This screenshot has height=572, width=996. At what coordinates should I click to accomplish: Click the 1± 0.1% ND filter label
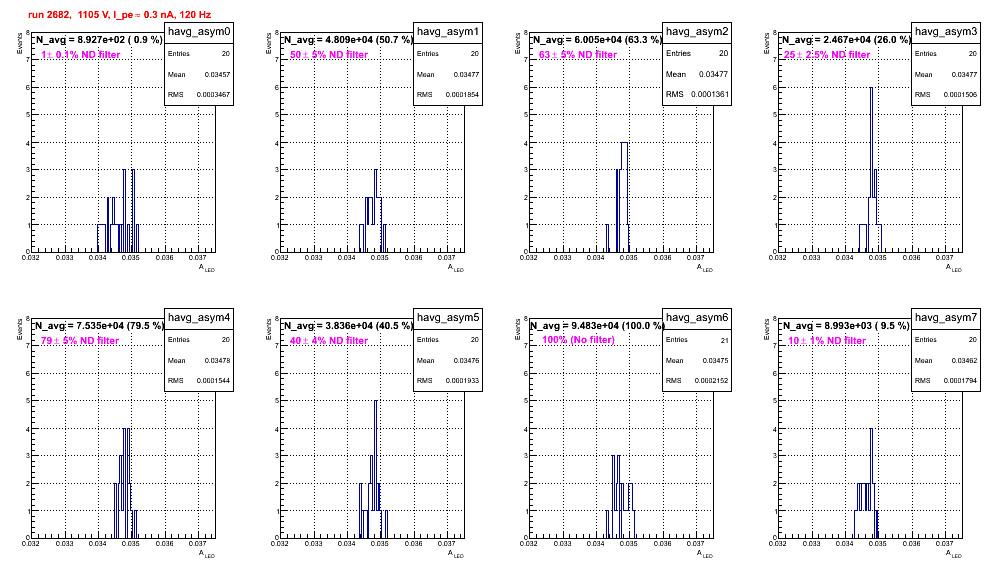coord(80,55)
